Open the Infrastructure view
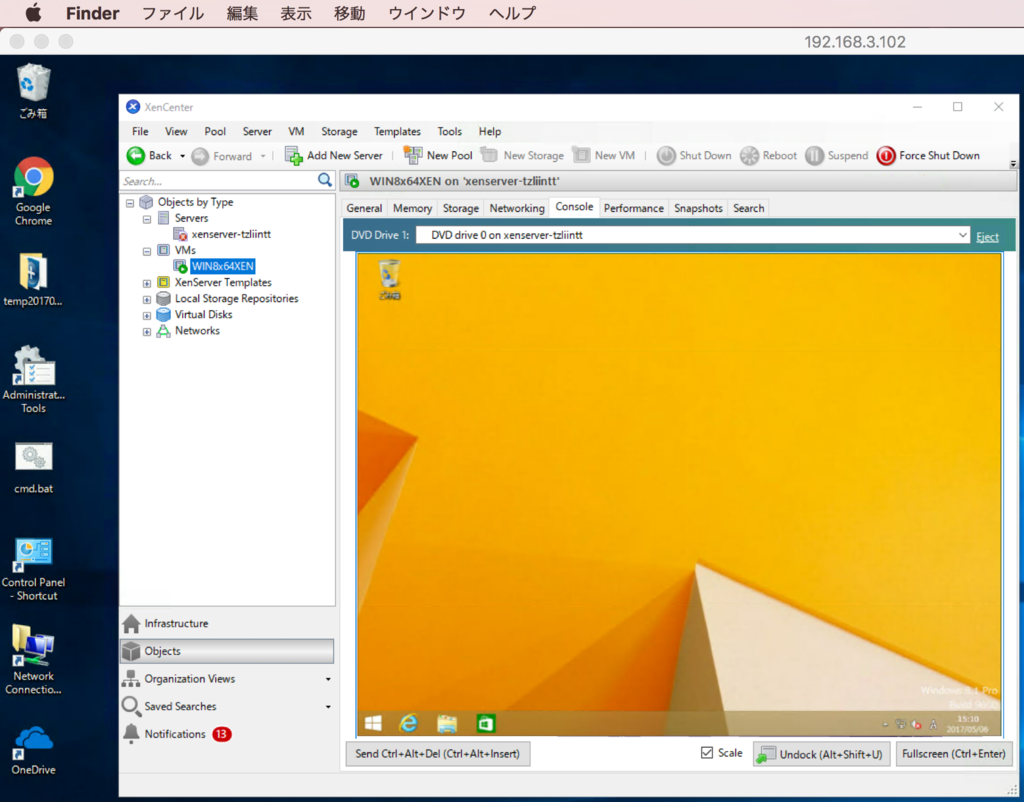This screenshot has height=802, width=1024. (227, 624)
